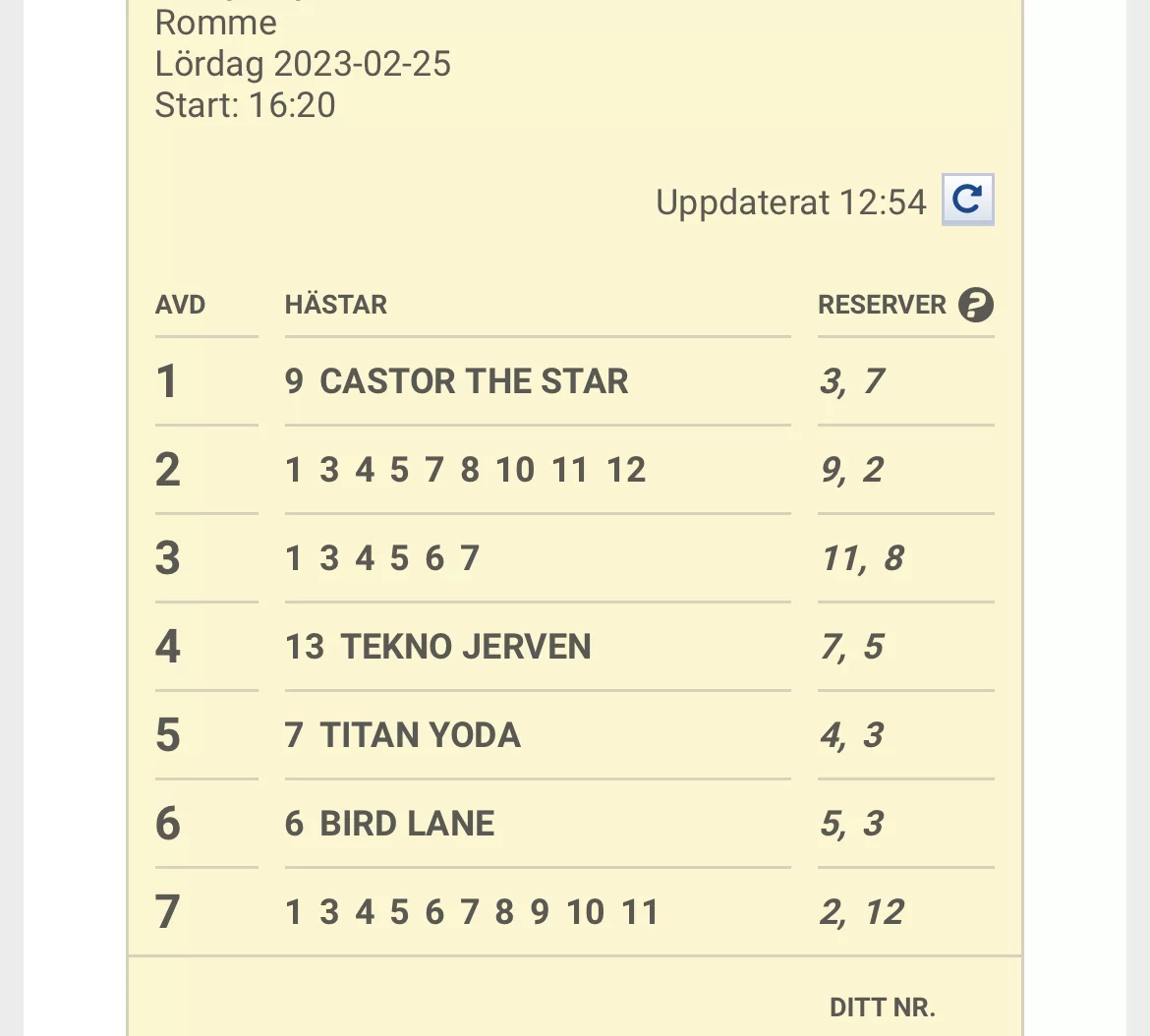Click the Lördag 2023-02-25 date line
The height and width of the screenshot is (1036, 1150).
tap(303, 64)
